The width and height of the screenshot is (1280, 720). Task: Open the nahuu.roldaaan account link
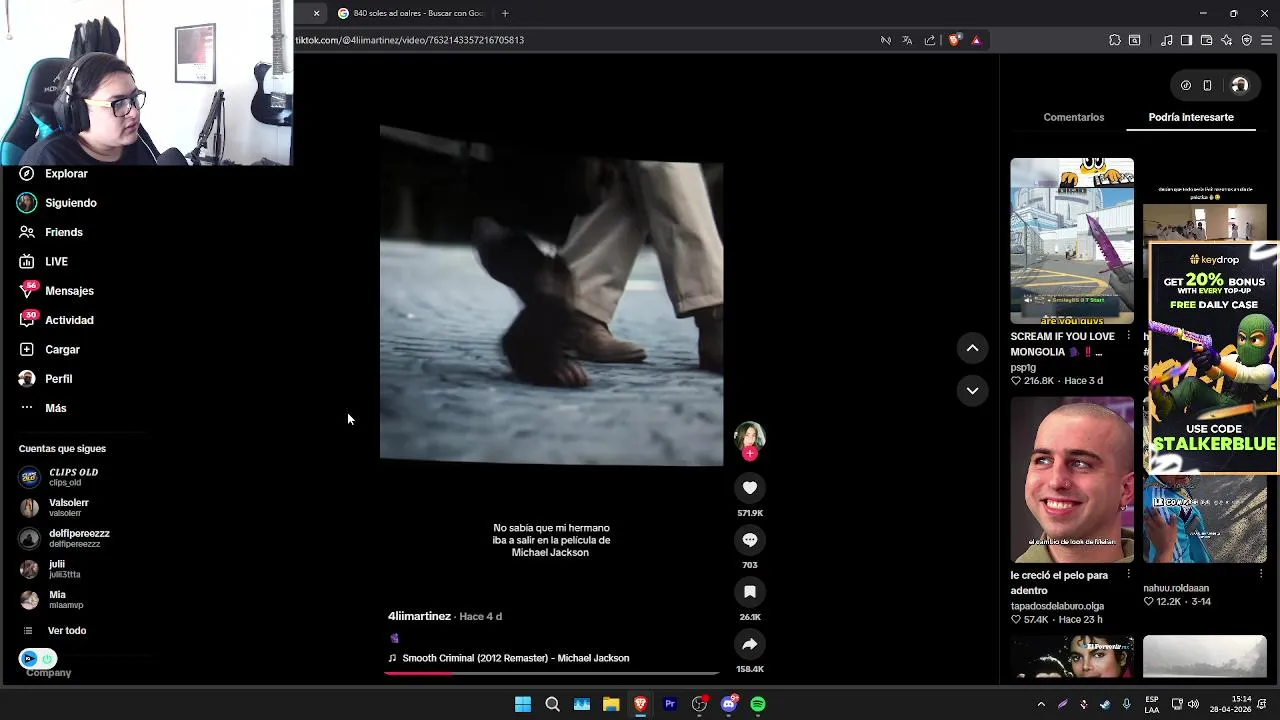1176,588
